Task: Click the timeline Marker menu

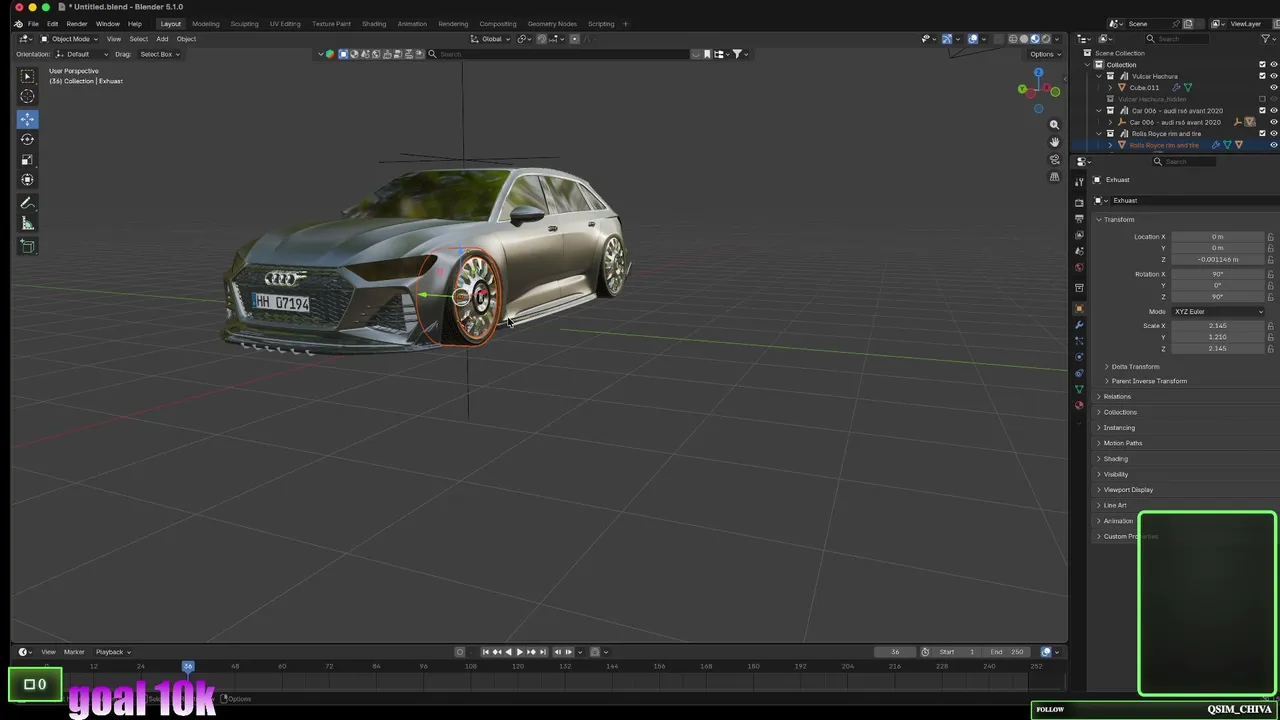Action: pos(74,652)
